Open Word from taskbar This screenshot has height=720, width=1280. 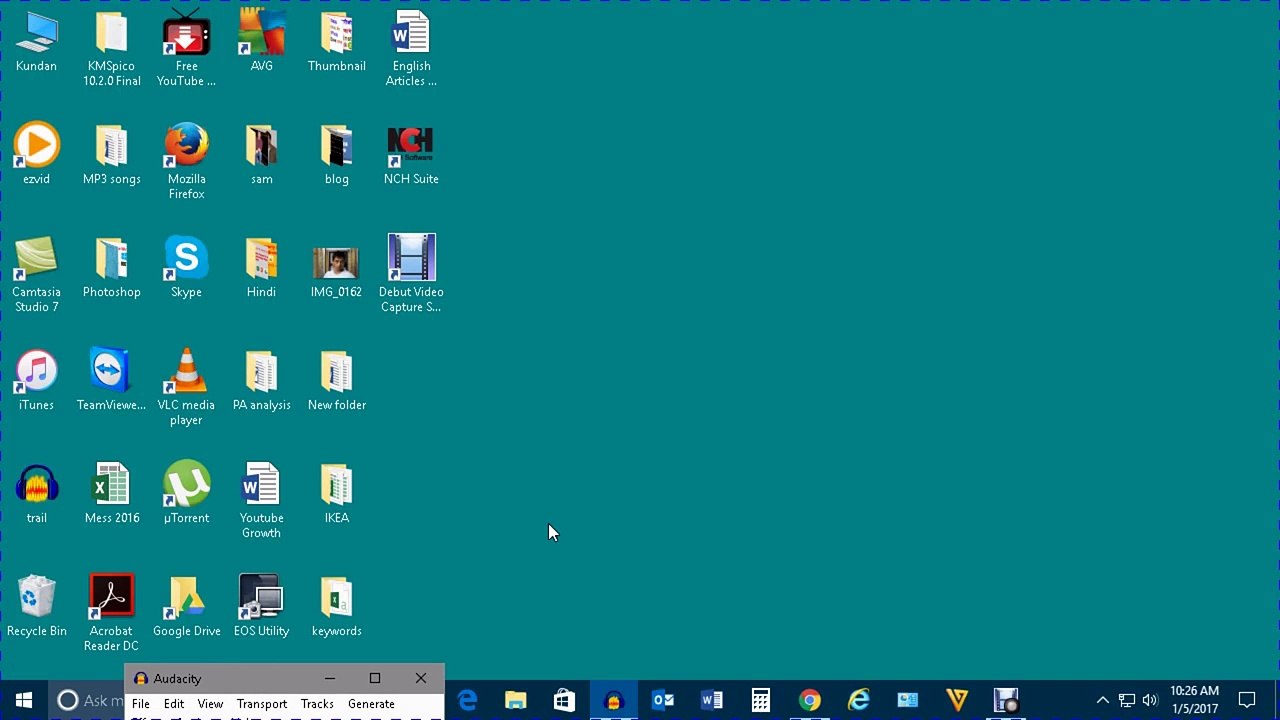(712, 700)
